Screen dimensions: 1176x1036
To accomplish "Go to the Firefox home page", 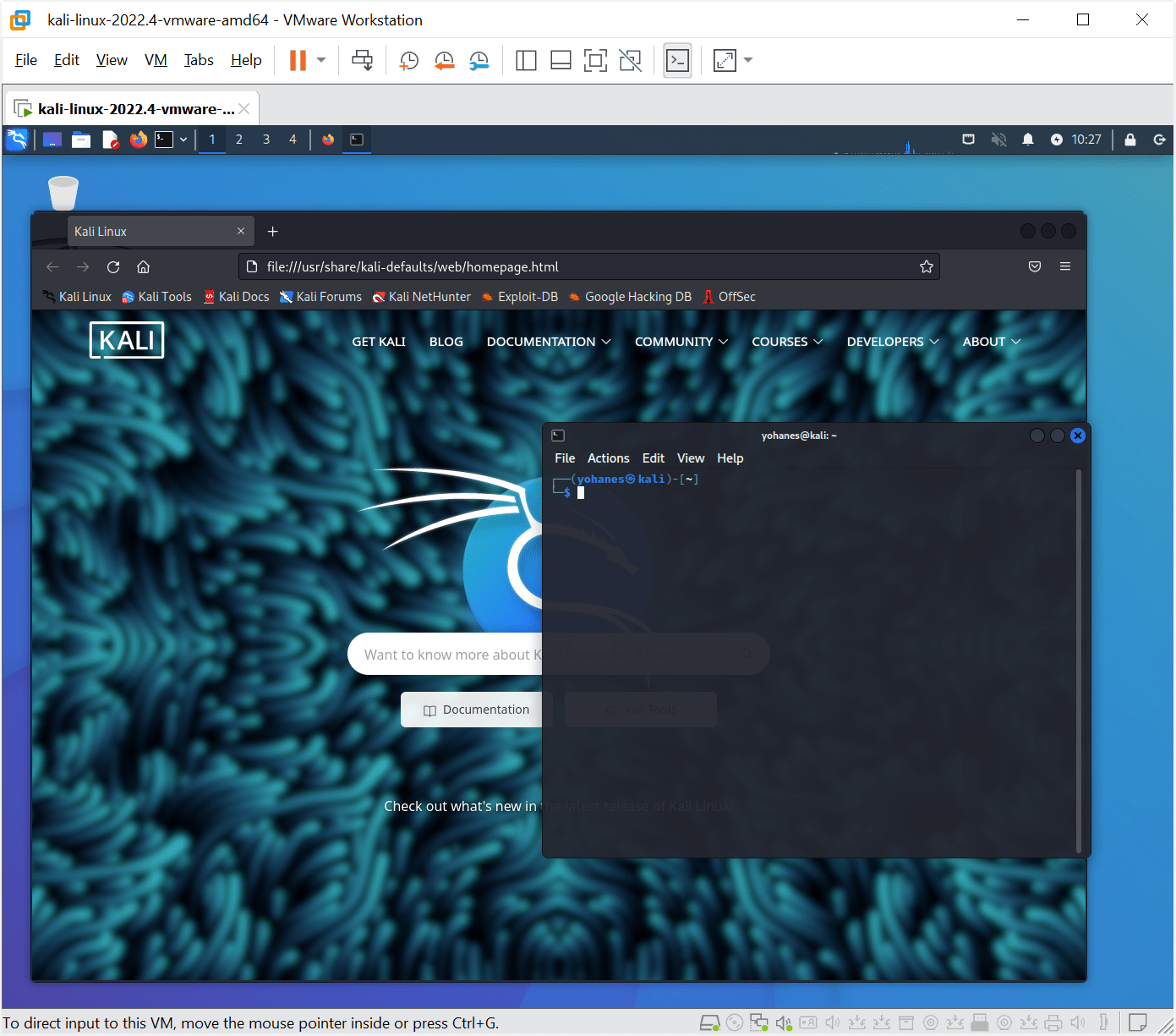I will coord(144,267).
